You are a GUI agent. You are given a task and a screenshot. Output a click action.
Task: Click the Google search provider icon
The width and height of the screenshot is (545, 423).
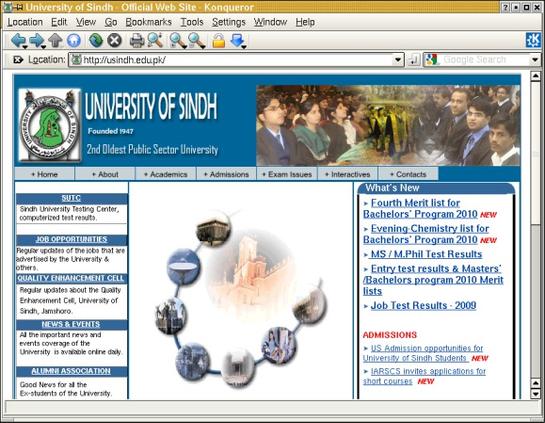[x=431, y=60]
